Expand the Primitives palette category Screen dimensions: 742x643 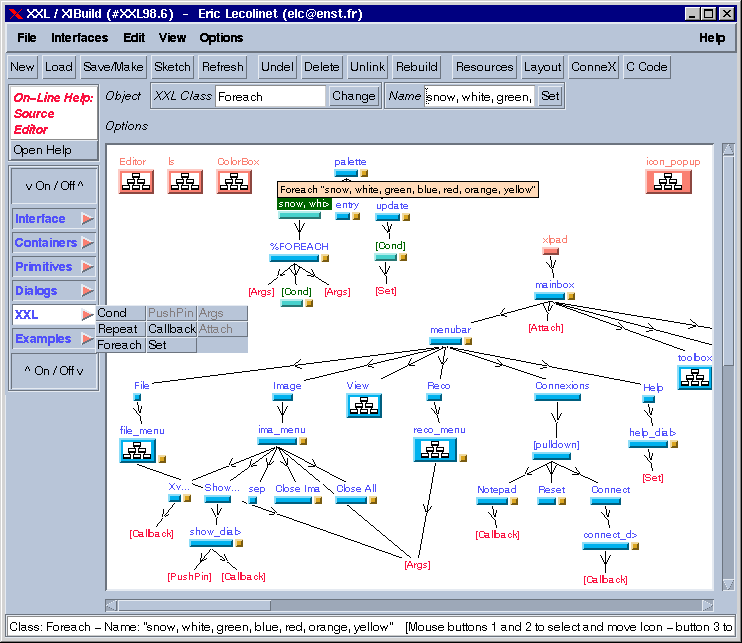click(54, 267)
